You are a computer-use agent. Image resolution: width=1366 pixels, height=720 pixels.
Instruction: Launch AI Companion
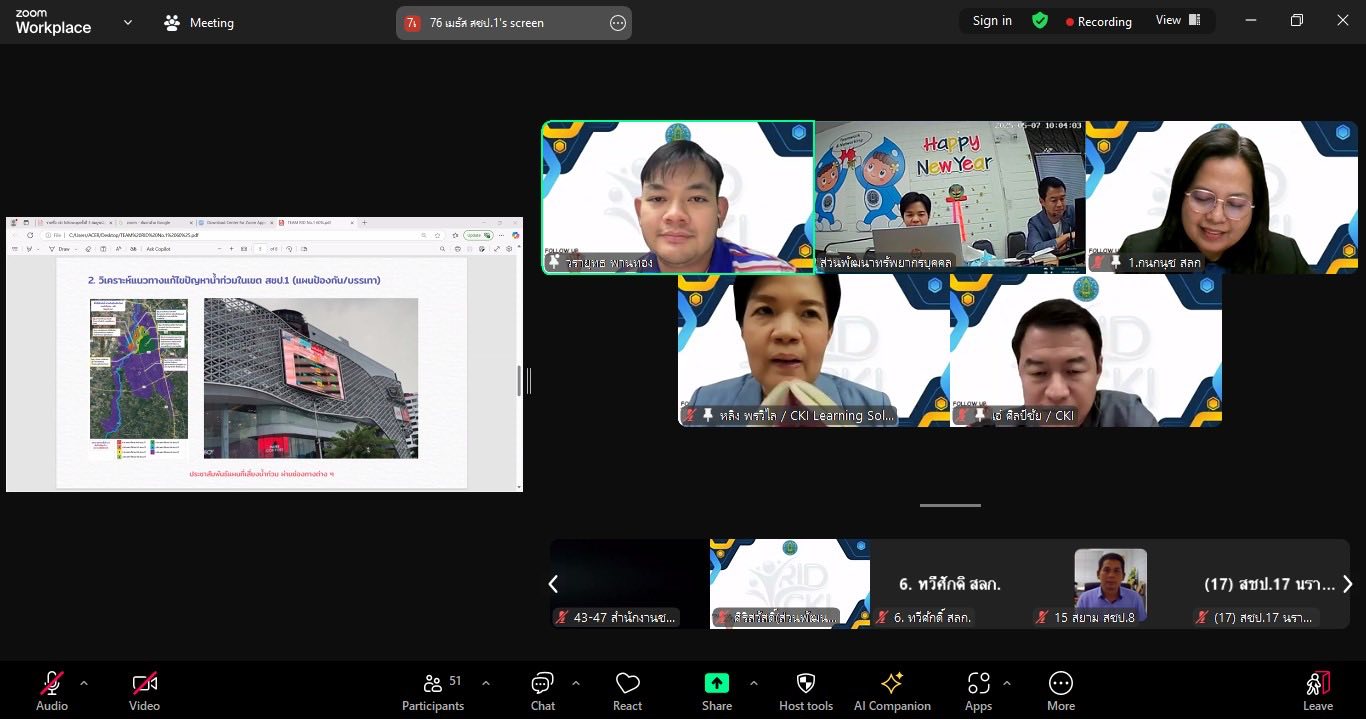tap(891, 691)
